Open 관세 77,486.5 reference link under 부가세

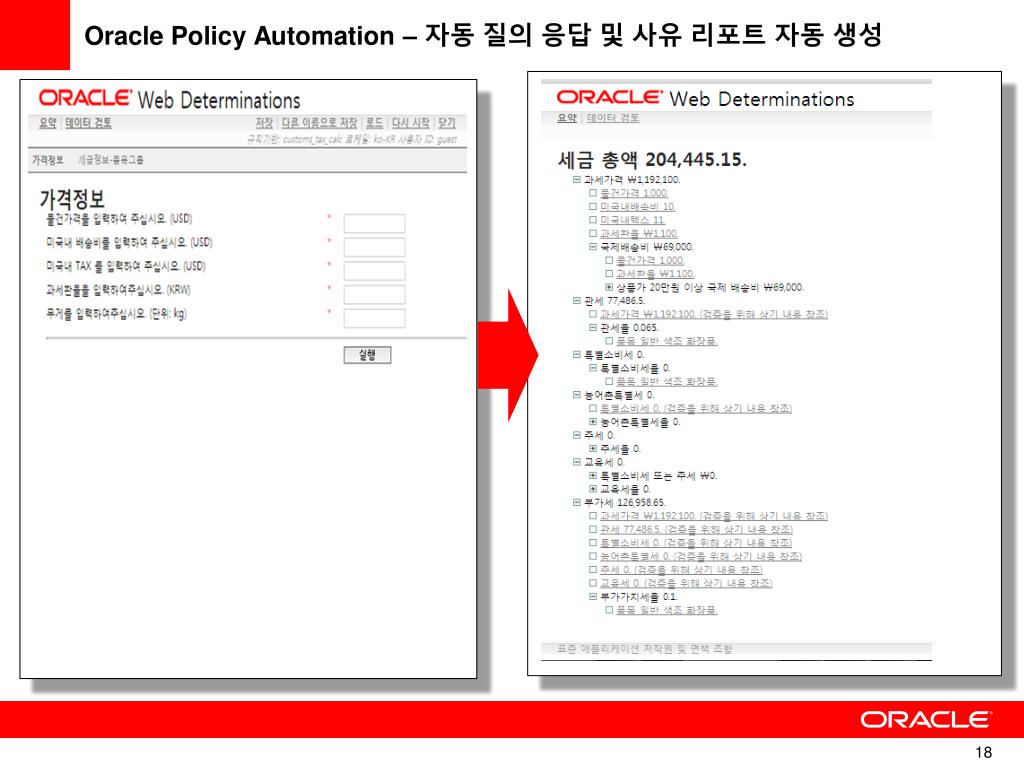pyautogui.click(x=696, y=529)
